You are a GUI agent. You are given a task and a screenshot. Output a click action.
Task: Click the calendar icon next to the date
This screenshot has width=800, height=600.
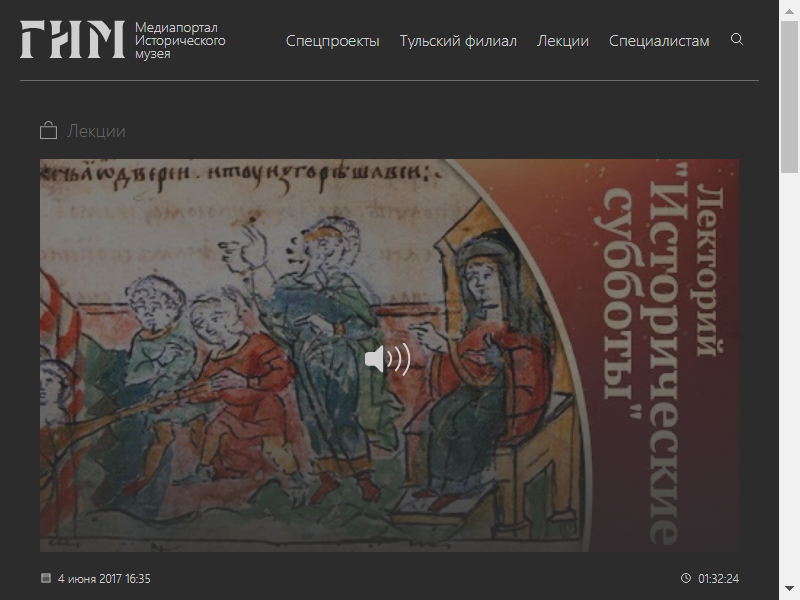tap(45, 578)
